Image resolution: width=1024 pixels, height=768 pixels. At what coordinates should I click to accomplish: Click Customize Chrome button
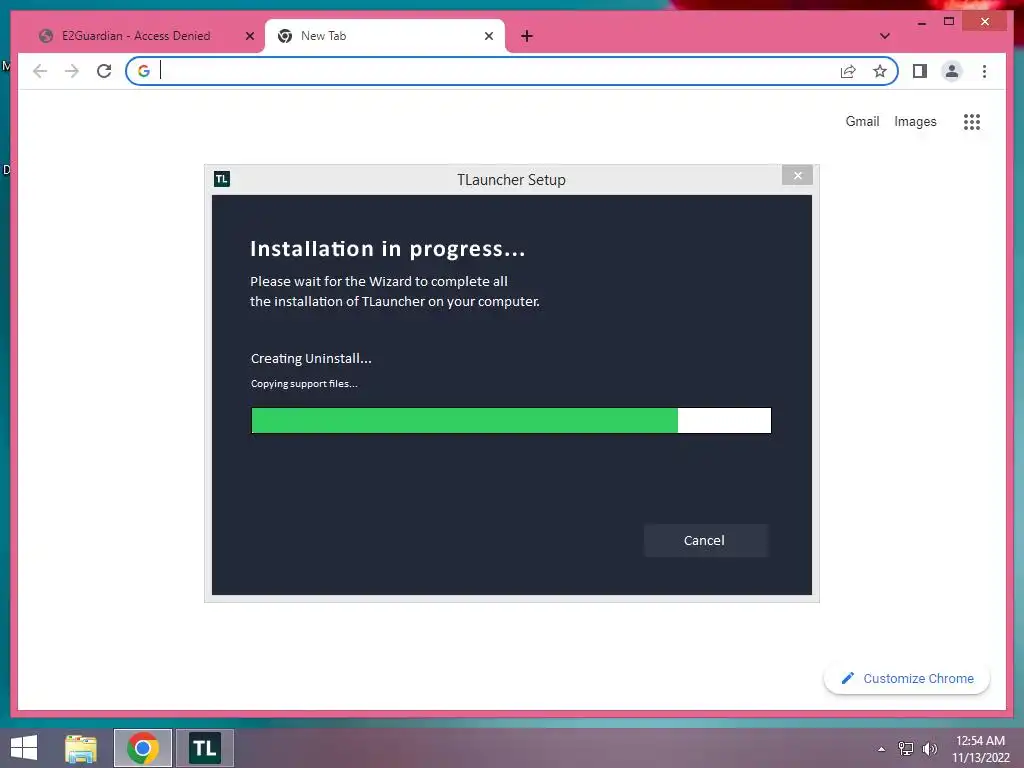tap(907, 679)
